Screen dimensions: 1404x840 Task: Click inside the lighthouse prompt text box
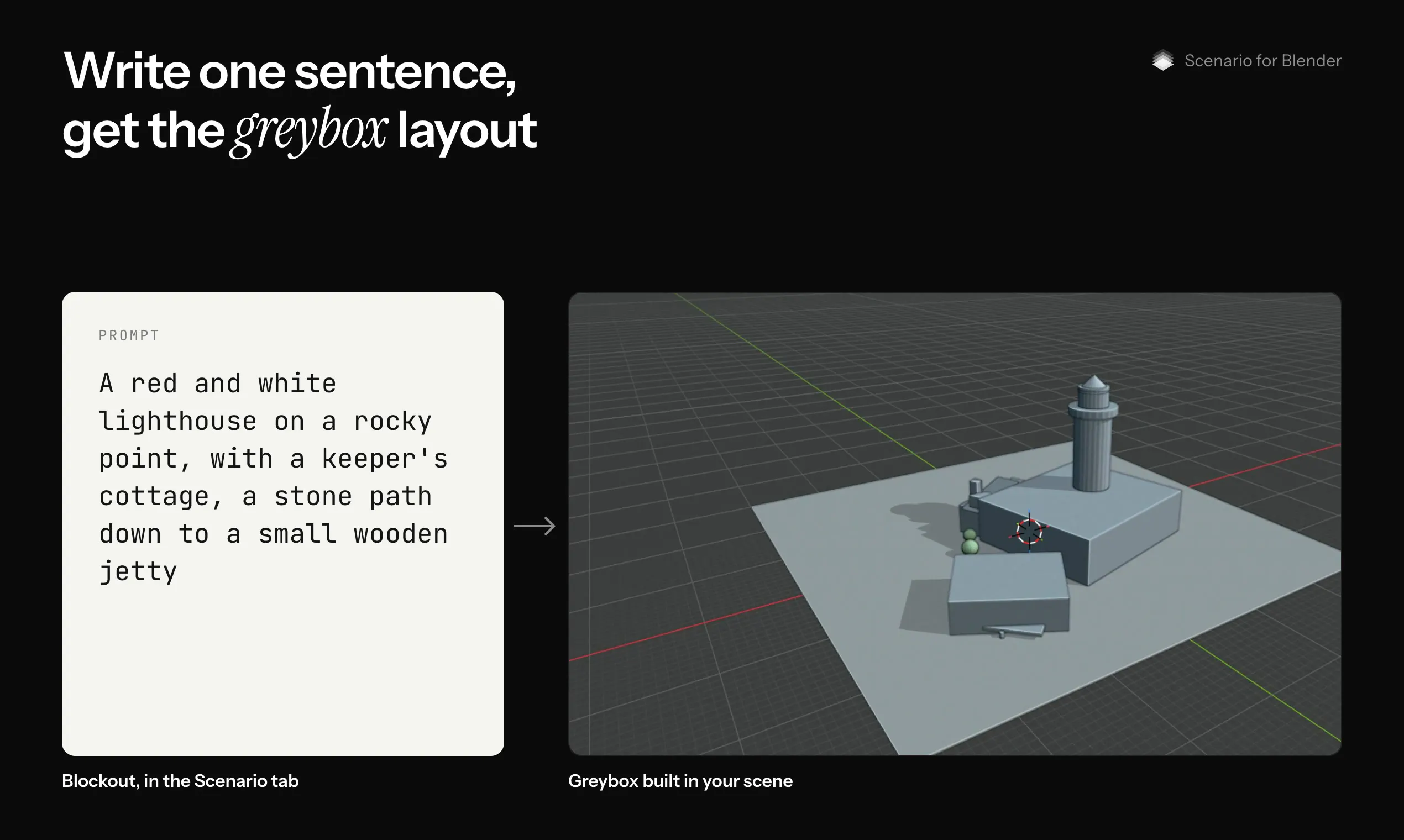point(282,523)
